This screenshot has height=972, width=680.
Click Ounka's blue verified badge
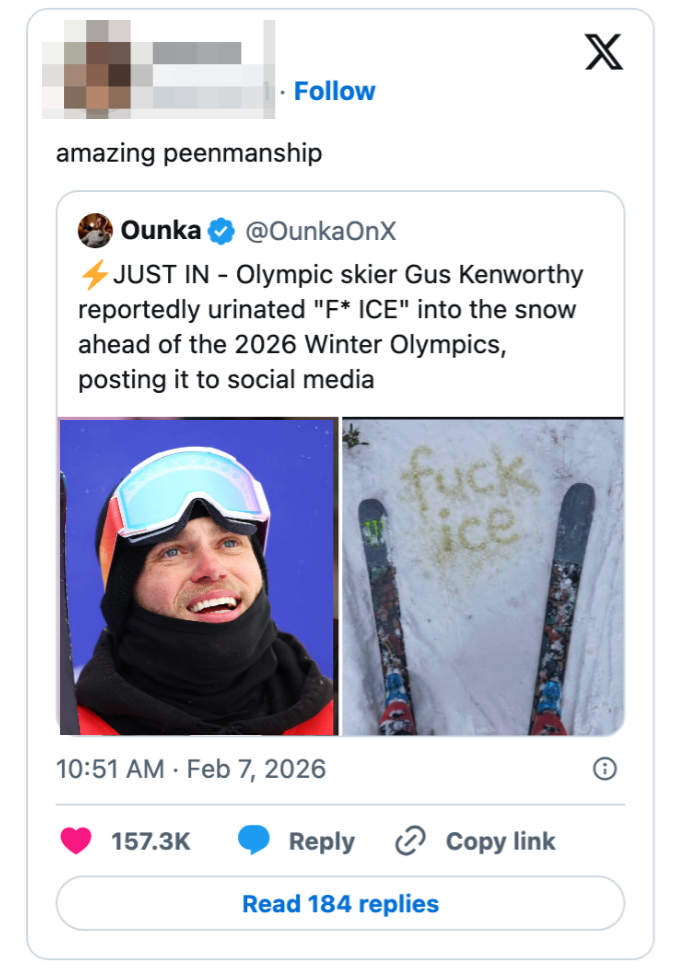pos(221,231)
